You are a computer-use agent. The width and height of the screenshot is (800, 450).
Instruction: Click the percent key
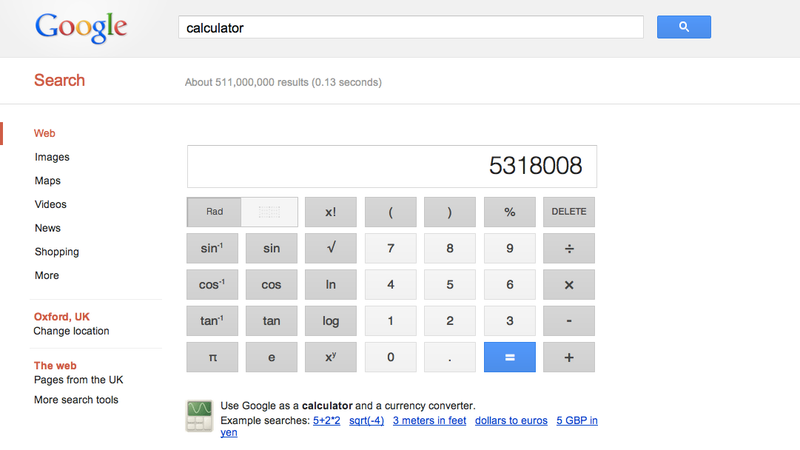[x=510, y=212]
